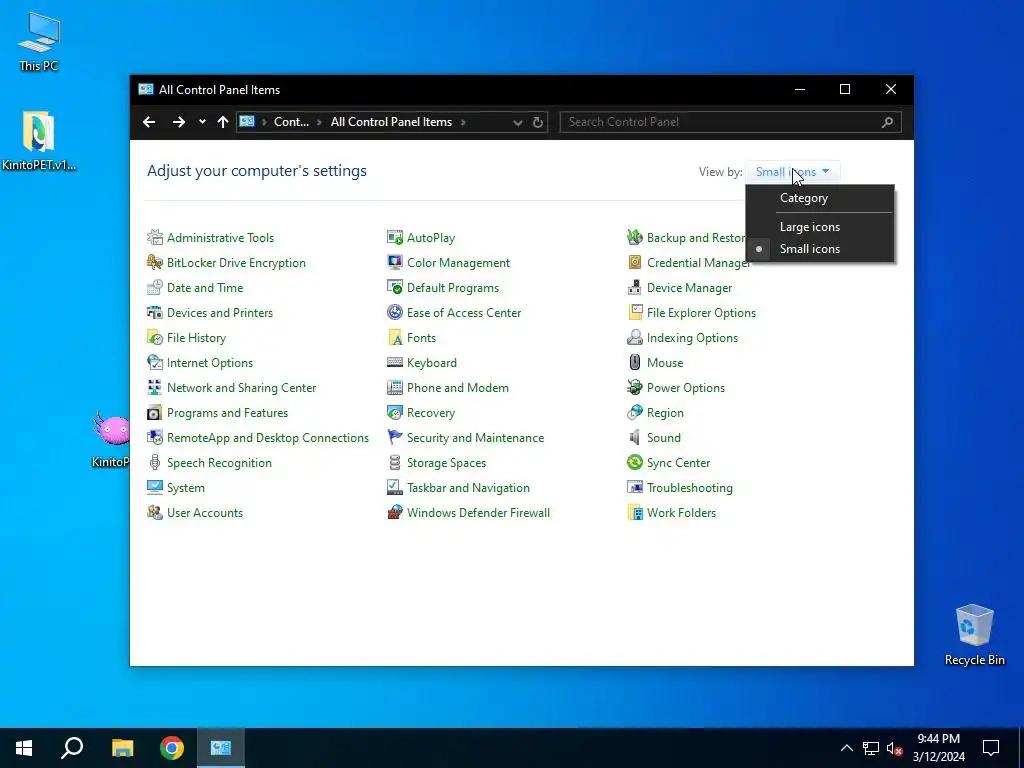Open the Troubleshooting link
This screenshot has width=1024, height=768.
pos(690,488)
